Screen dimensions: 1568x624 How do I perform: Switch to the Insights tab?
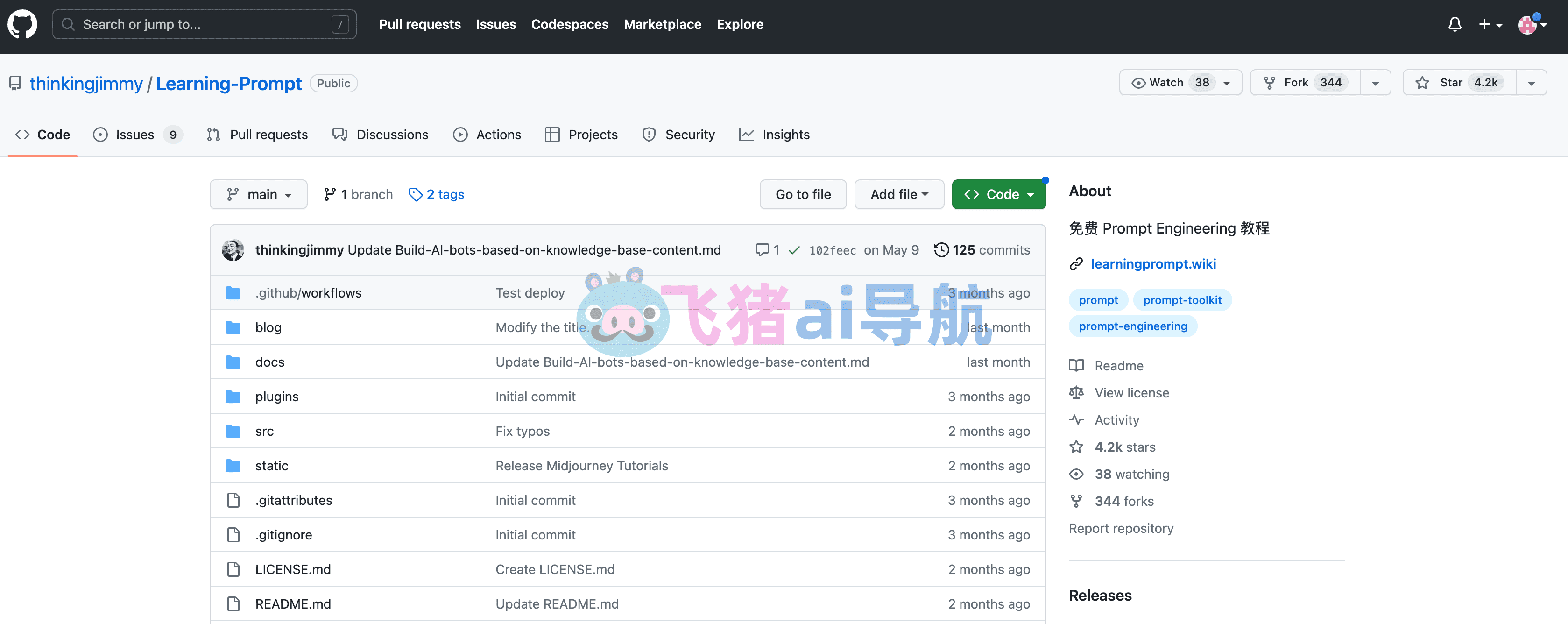coord(774,135)
